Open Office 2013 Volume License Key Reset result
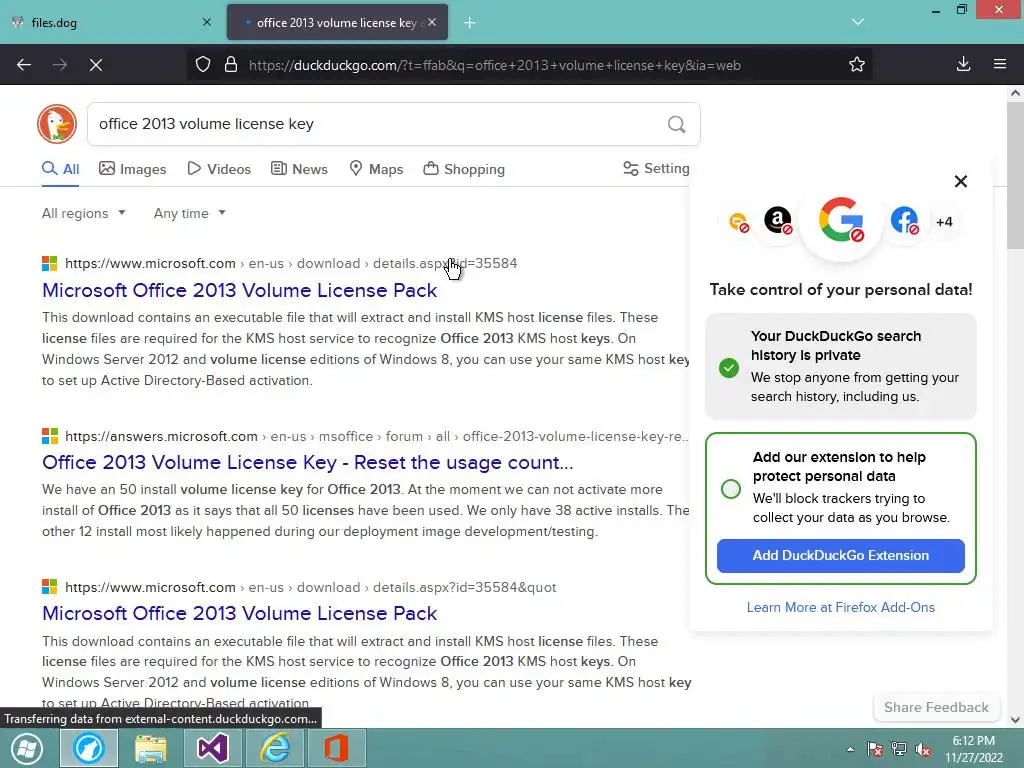Image resolution: width=1024 pixels, height=768 pixels. [308, 462]
